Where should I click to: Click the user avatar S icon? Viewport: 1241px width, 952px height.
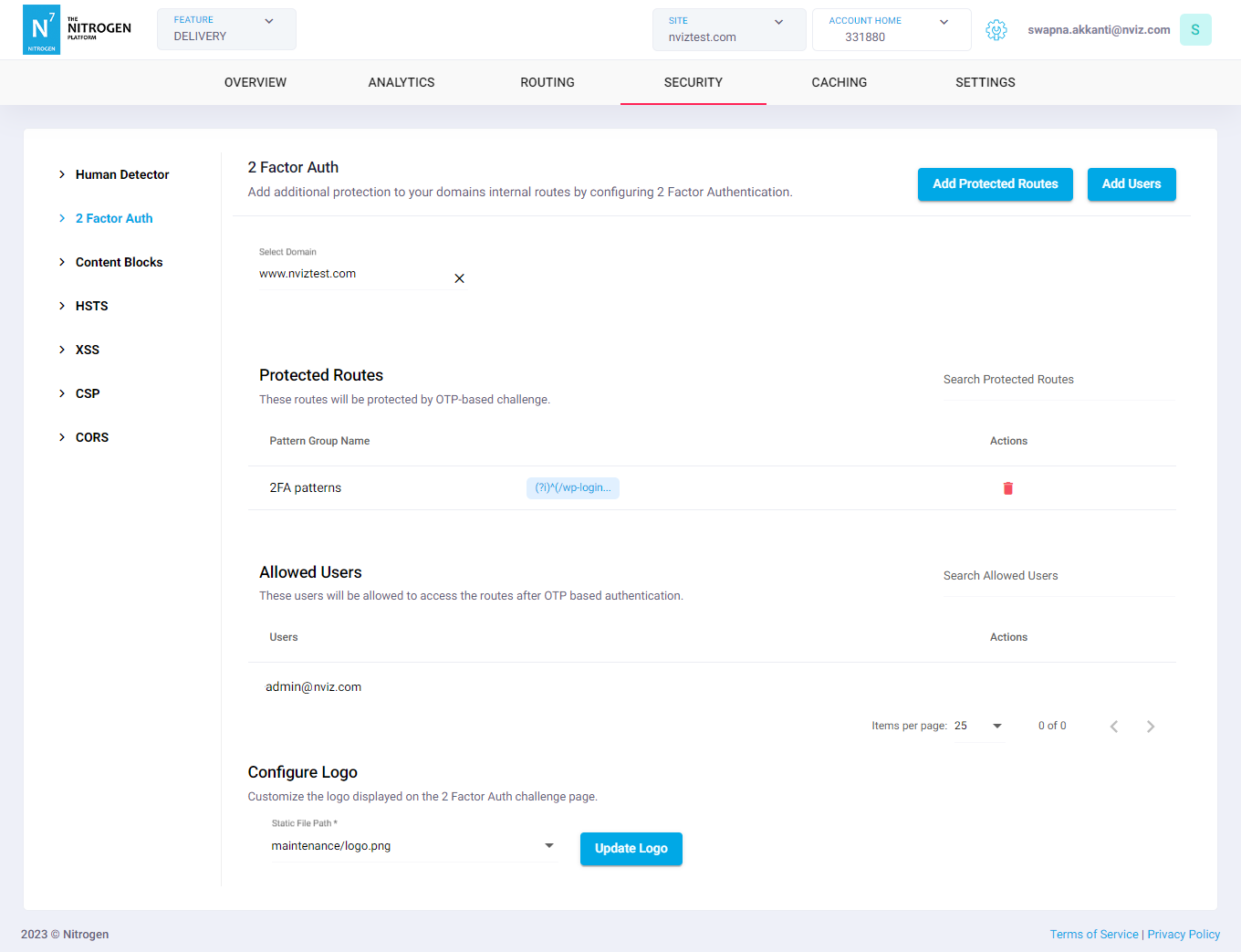tap(1194, 30)
